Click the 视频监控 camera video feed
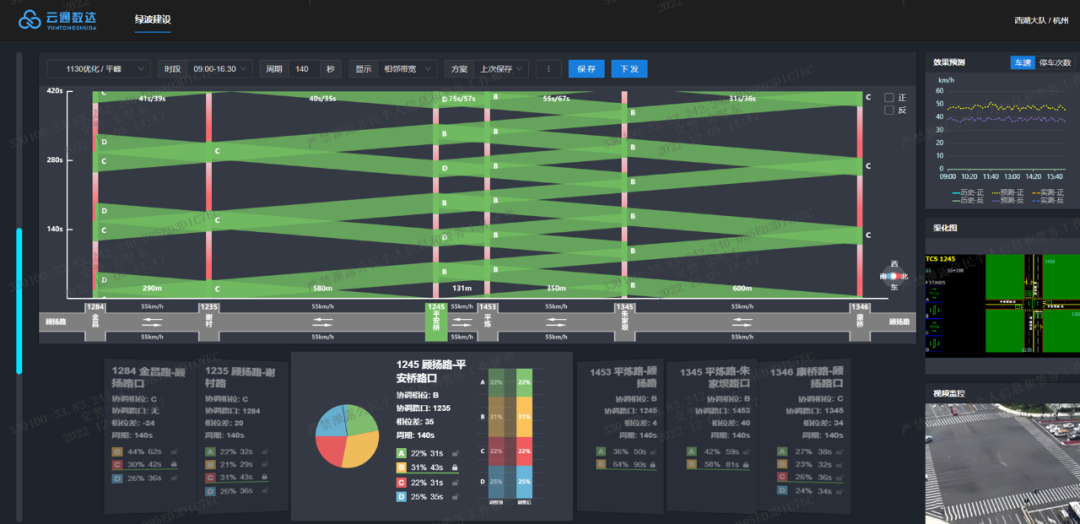 pos(1002,463)
